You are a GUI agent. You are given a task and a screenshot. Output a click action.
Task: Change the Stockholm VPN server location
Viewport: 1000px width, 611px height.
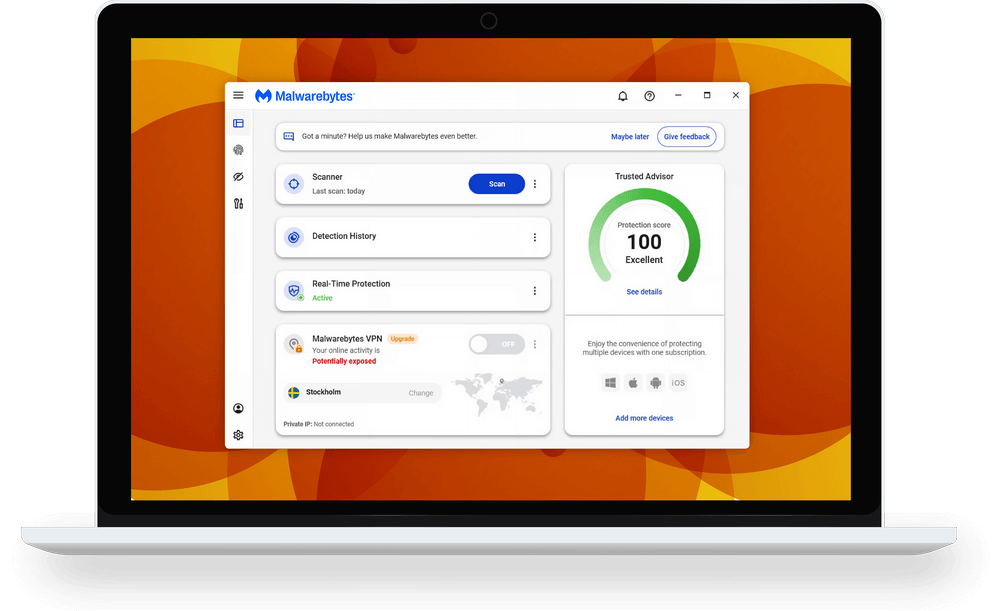click(x=421, y=393)
